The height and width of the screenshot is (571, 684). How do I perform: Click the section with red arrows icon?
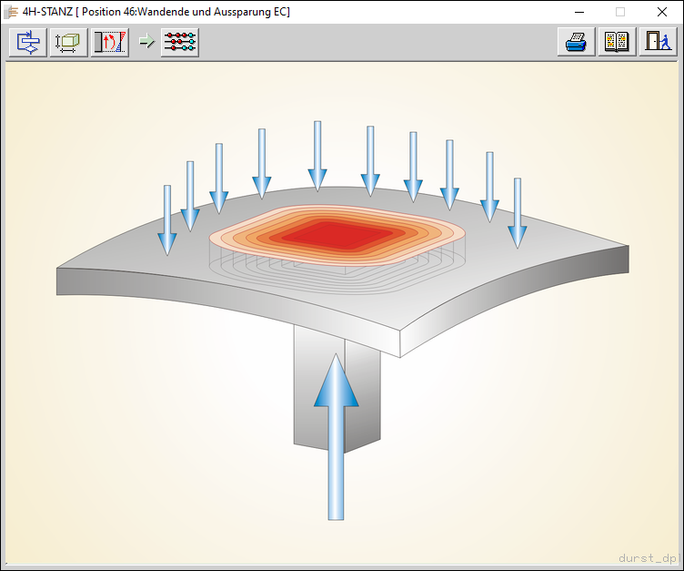(110, 43)
